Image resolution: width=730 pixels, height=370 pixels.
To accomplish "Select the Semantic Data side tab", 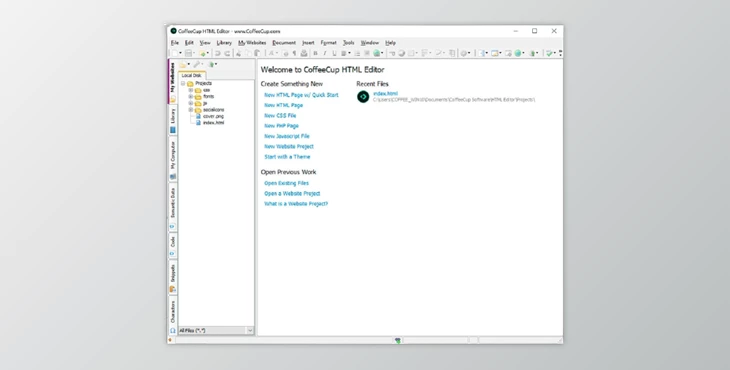I will coord(173,207).
